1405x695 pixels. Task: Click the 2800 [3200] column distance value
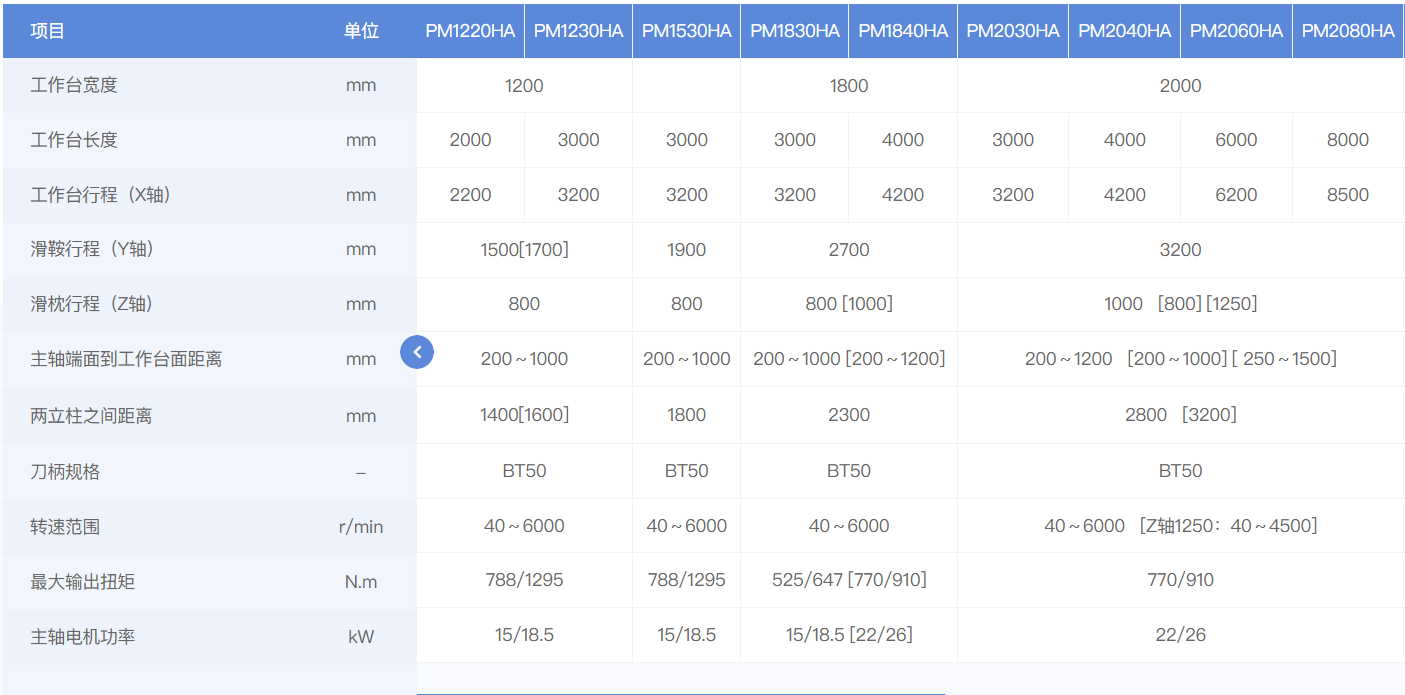point(1180,414)
